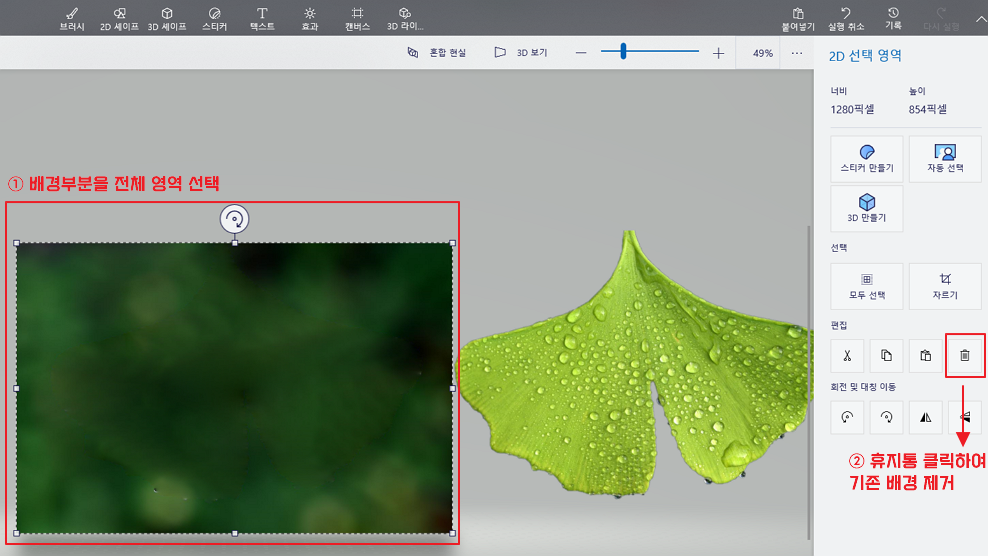
Task: Click the zoom in plus button
Action: [x=718, y=53]
